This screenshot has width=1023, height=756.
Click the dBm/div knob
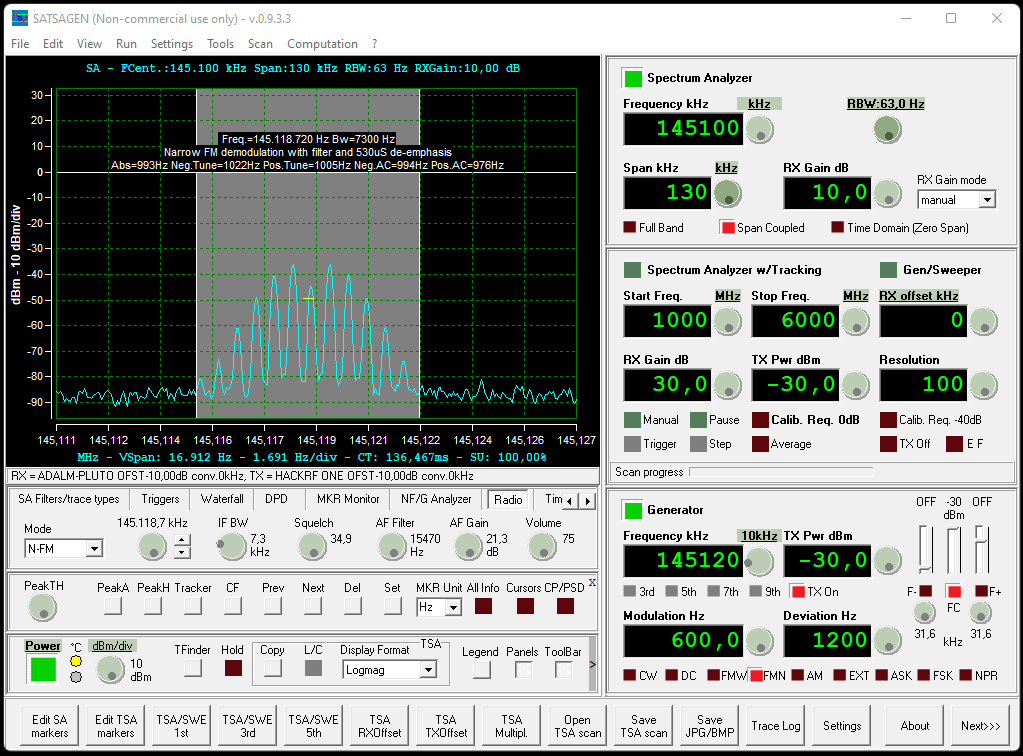point(110,669)
